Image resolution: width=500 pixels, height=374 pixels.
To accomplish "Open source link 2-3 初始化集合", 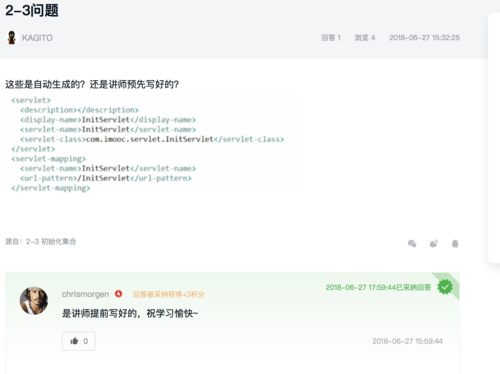I will [51, 241].
